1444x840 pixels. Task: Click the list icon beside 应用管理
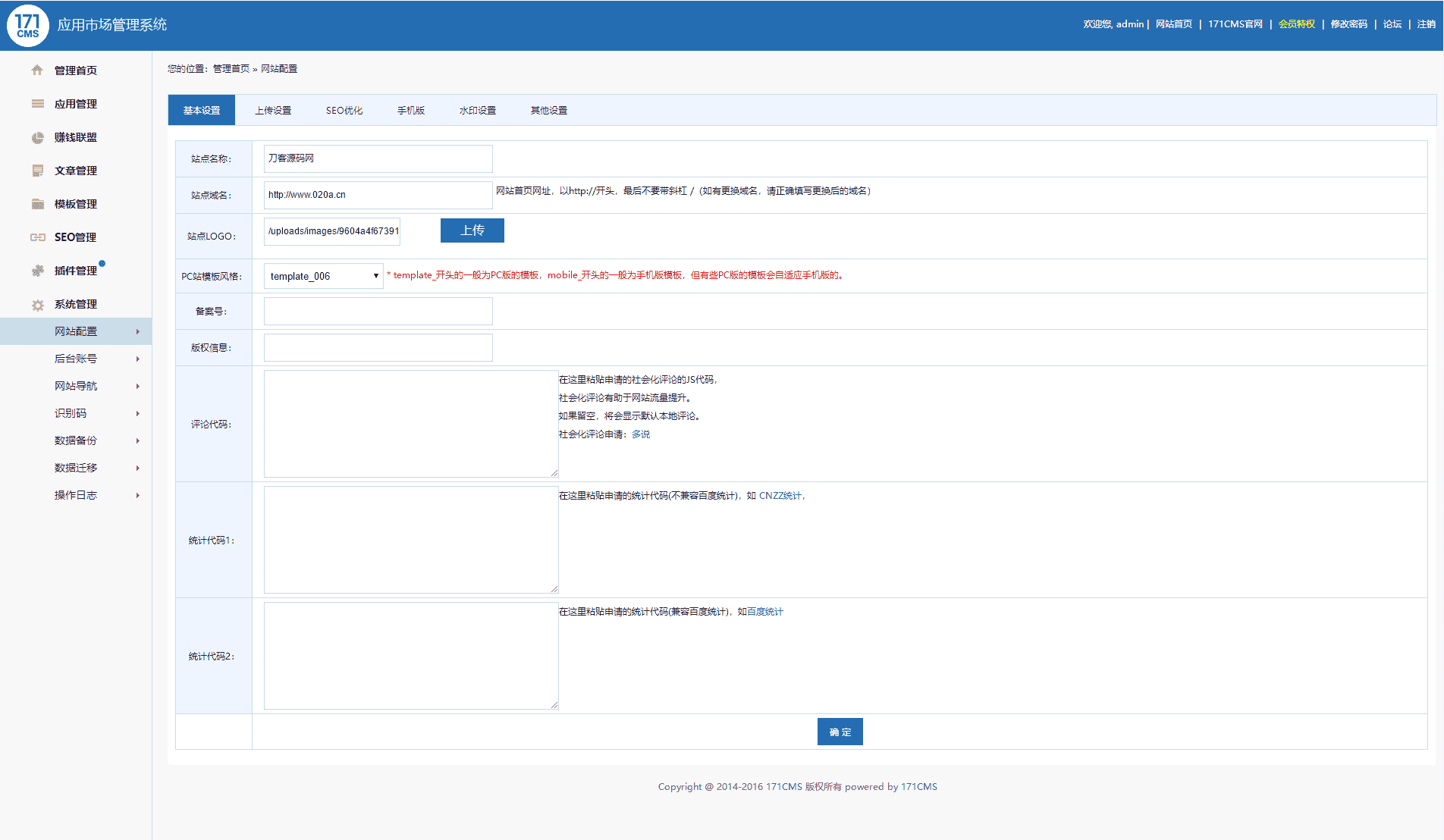tap(37, 104)
